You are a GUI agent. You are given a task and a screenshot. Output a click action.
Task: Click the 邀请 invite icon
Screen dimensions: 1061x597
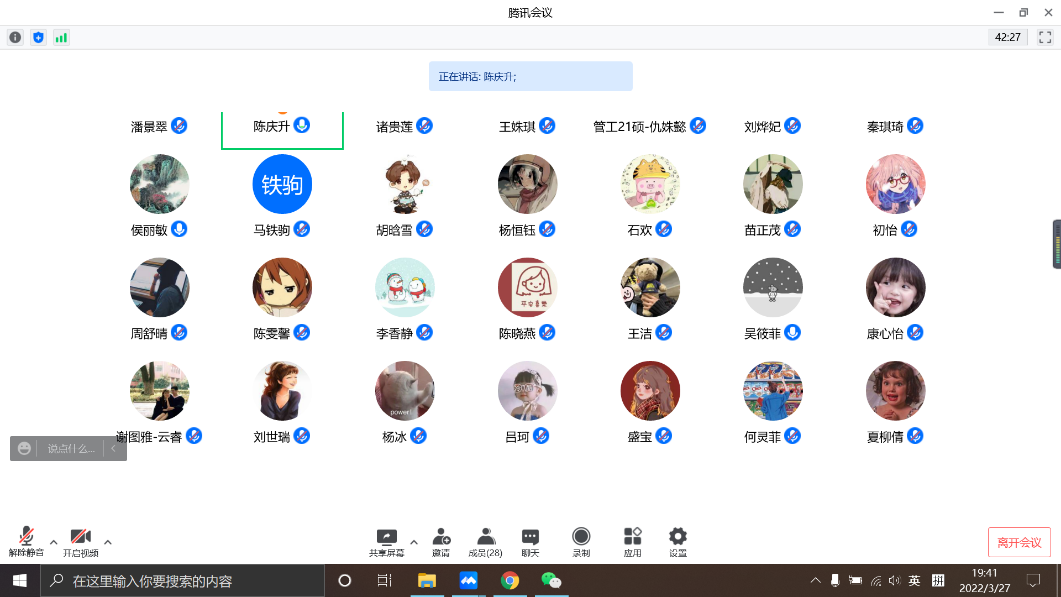coord(441,541)
